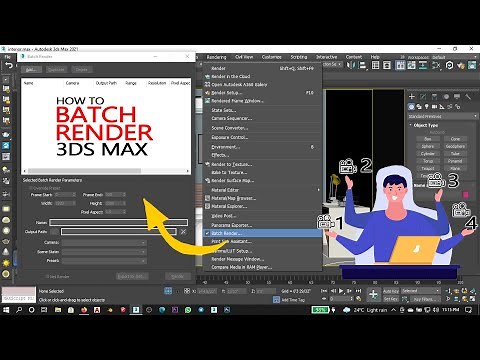This screenshot has height=360, width=480.
Task: Toggle the Scene Explorer toolbar icon
Action: (x=376, y=65)
